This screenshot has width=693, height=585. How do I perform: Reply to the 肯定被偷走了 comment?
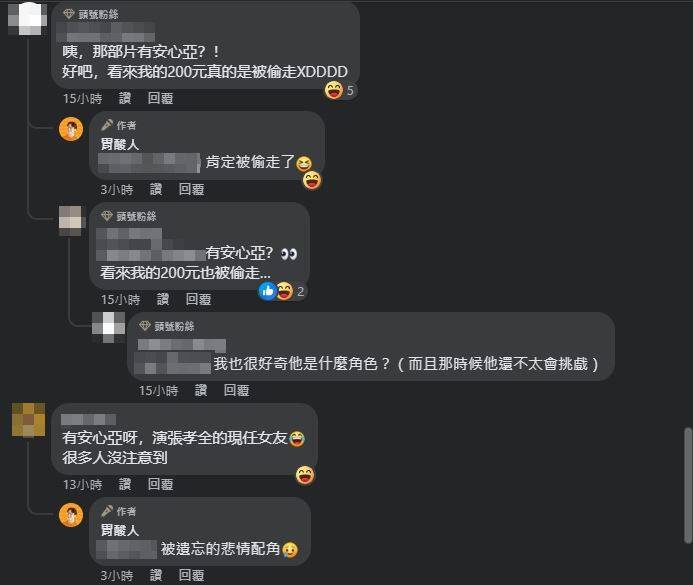pyautogui.click(x=191, y=190)
